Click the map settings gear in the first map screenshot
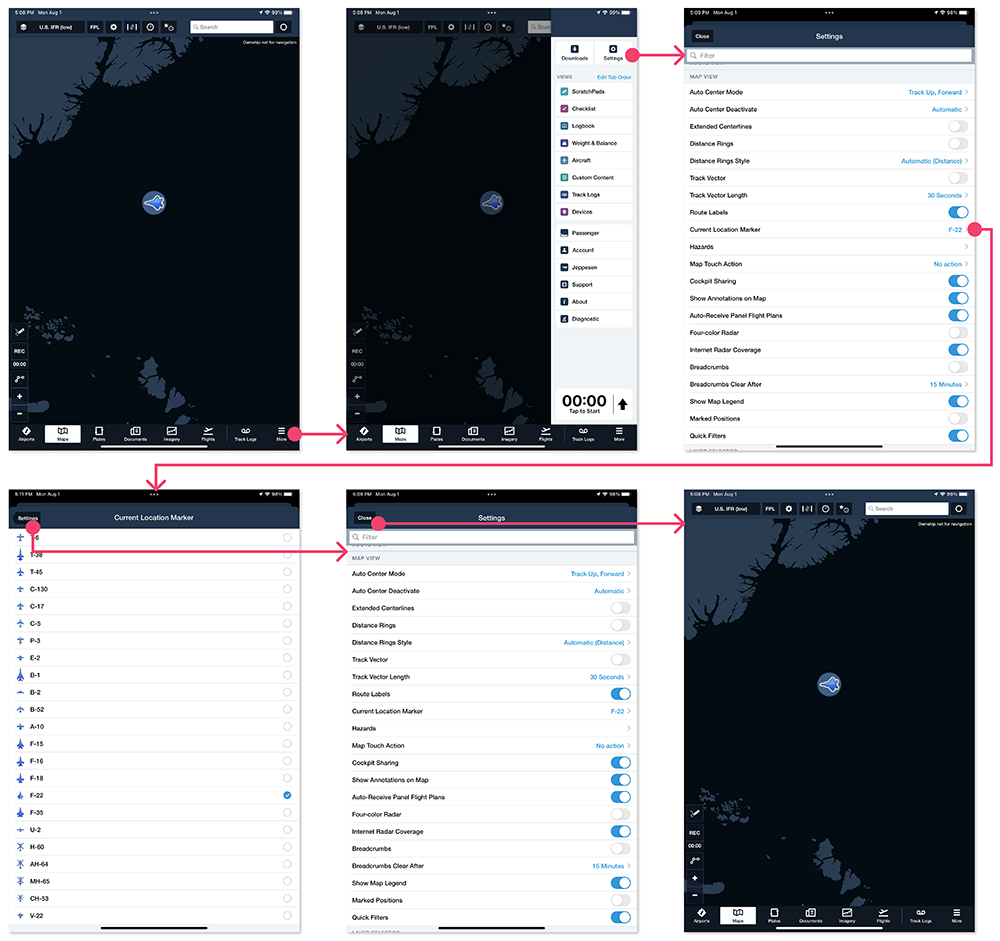The width and height of the screenshot is (1000, 941). click(114, 27)
